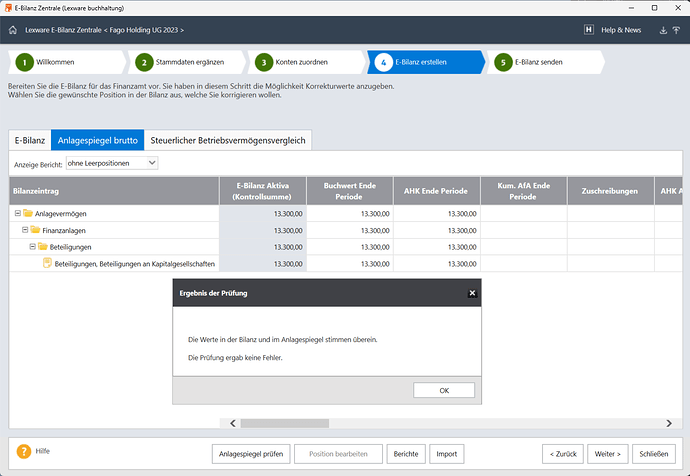690x476 pixels.
Task: Click Bilanzeintrag column header
Action: 114,191
